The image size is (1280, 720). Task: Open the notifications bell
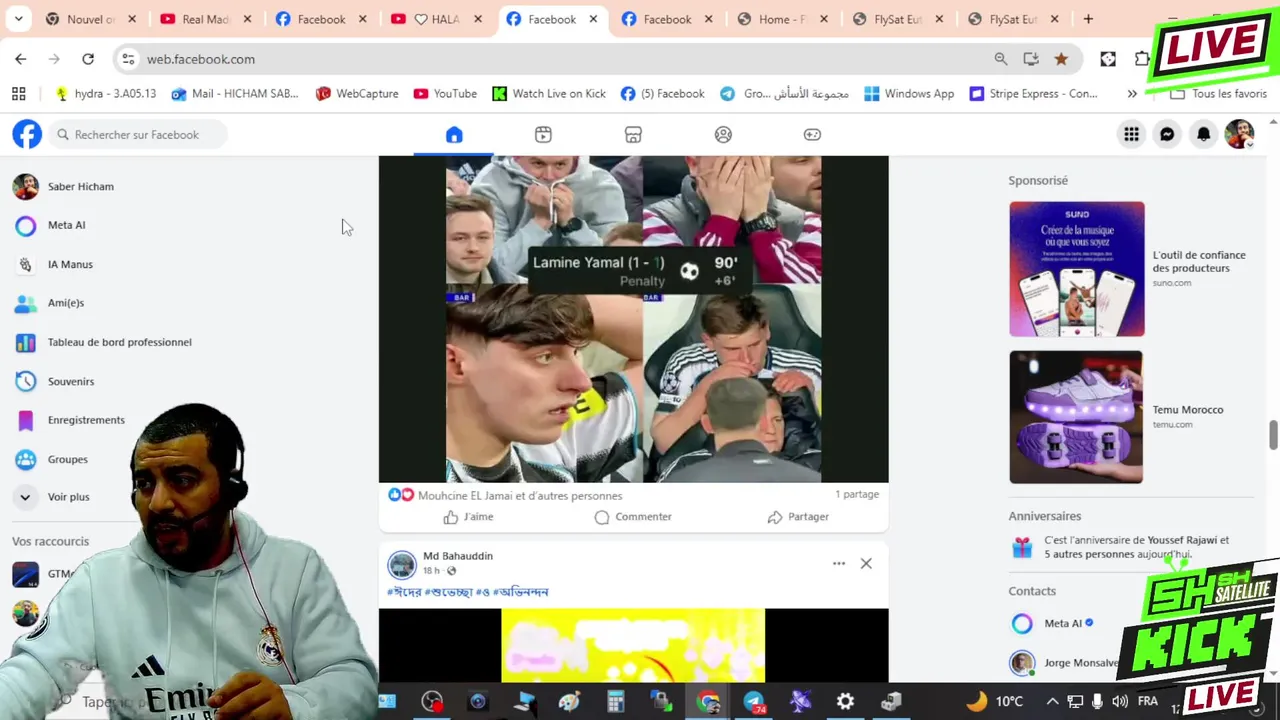click(x=1203, y=134)
